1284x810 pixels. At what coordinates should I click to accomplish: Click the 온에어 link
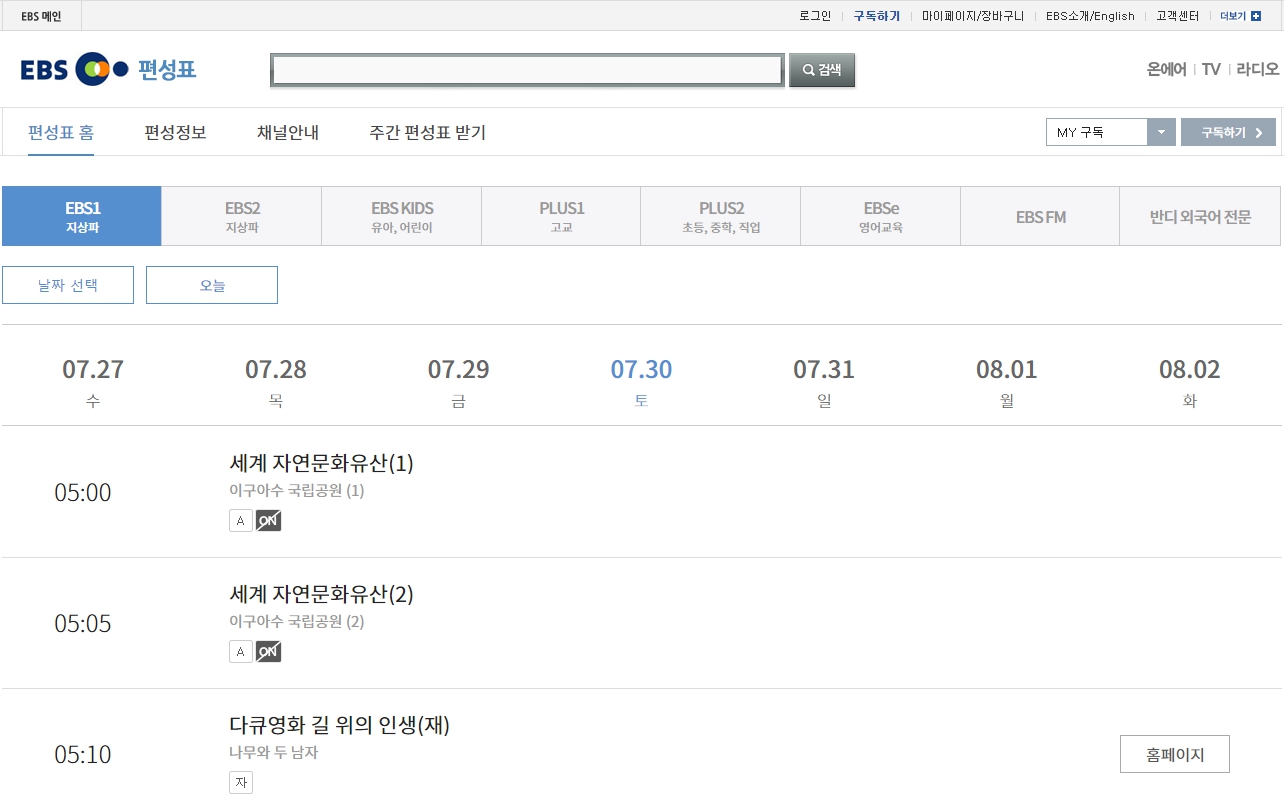point(1166,69)
